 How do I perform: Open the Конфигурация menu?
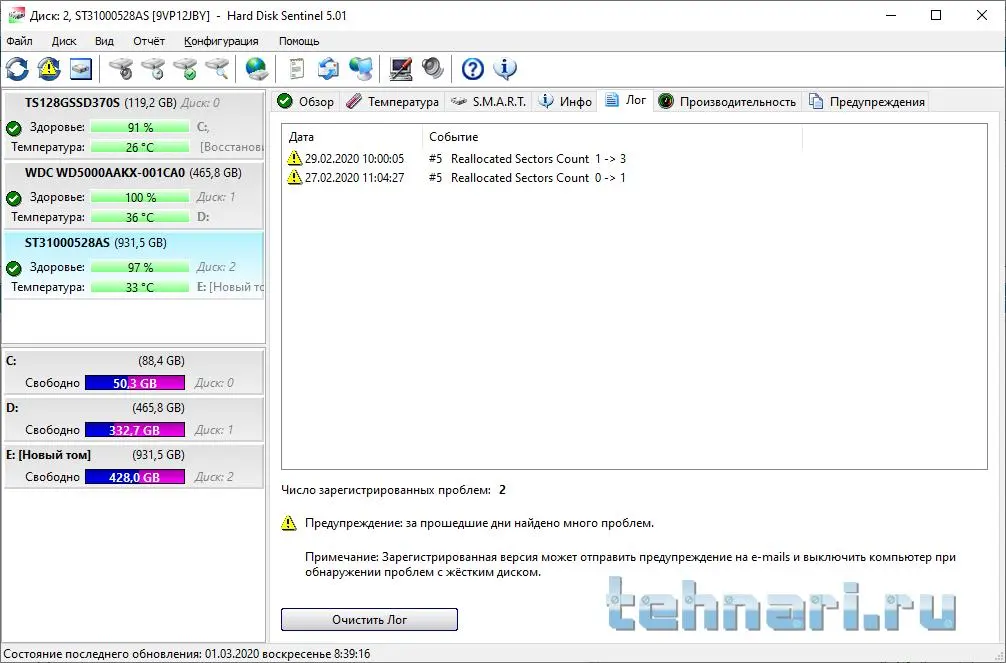tap(221, 41)
